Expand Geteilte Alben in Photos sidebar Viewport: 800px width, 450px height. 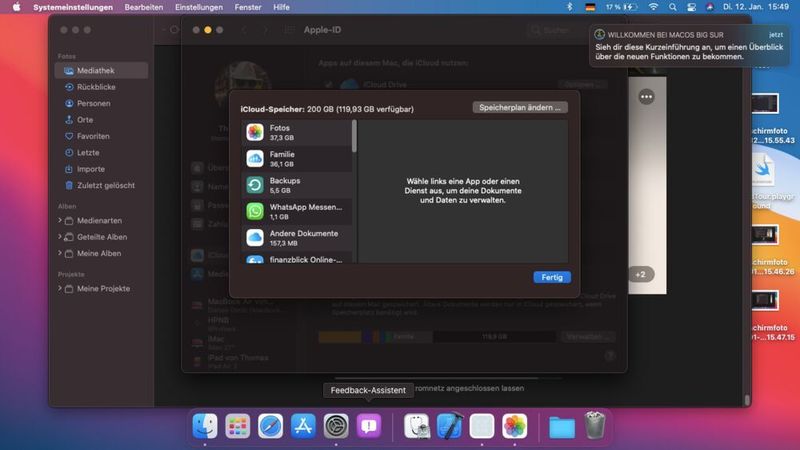click(x=60, y=237)
